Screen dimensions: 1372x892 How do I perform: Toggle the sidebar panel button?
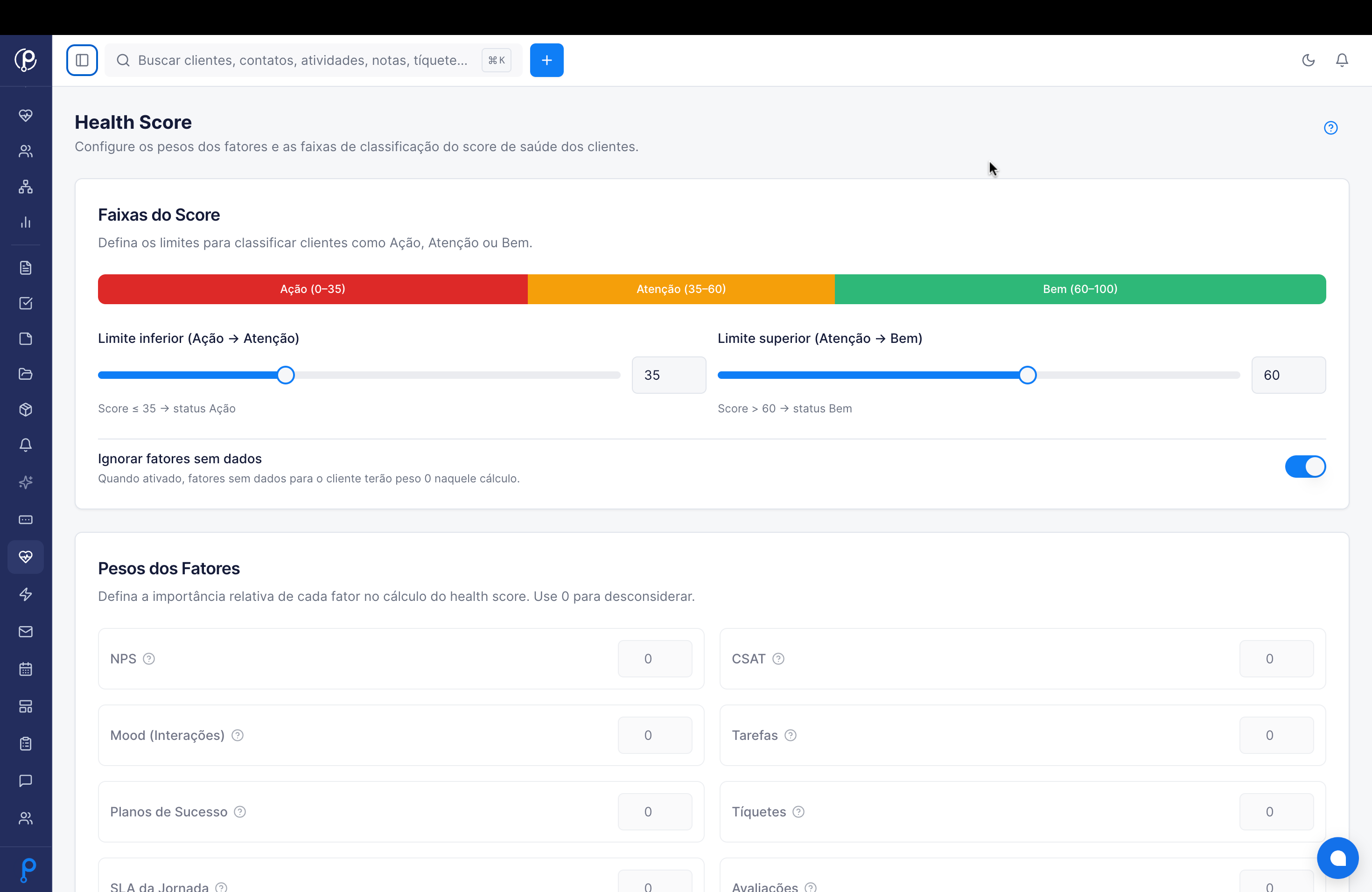tap(82, 60)
